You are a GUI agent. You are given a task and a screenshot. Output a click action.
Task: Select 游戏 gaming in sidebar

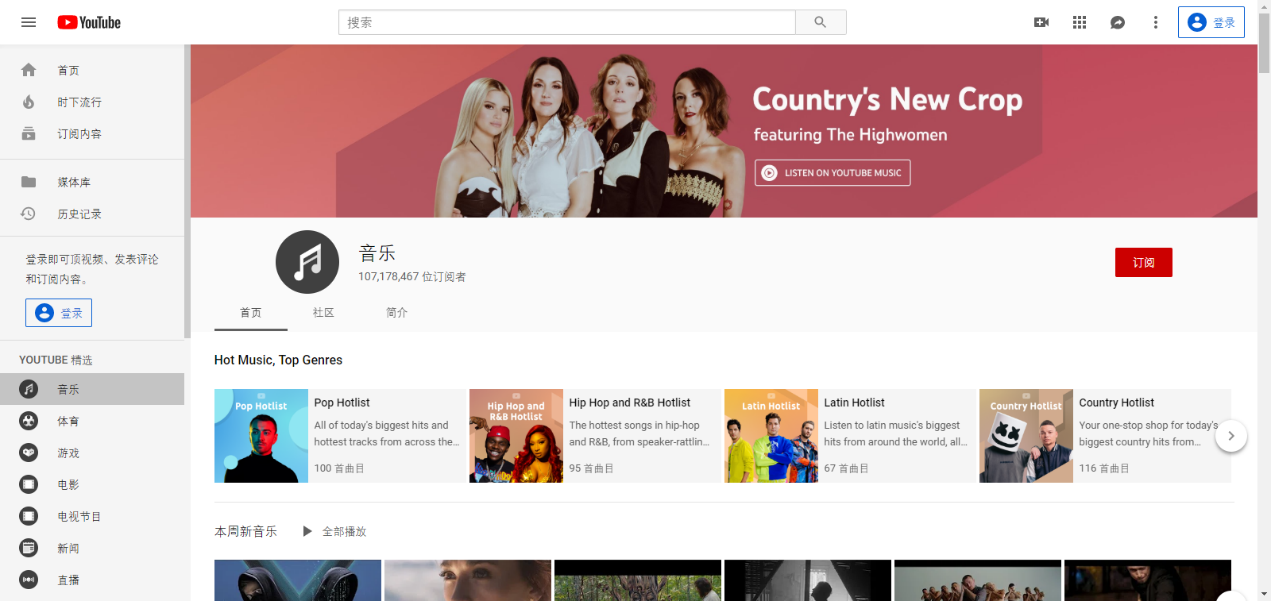92,453
